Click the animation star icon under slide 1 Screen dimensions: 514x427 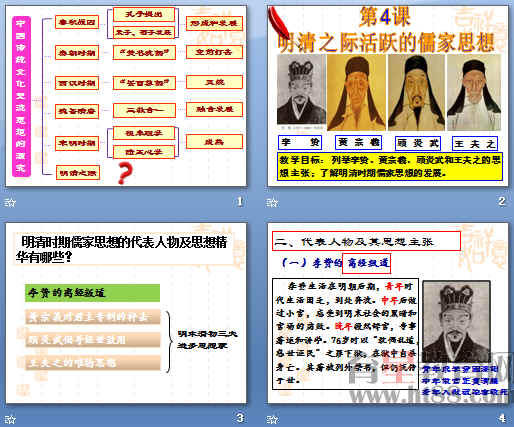coord(10,202)
